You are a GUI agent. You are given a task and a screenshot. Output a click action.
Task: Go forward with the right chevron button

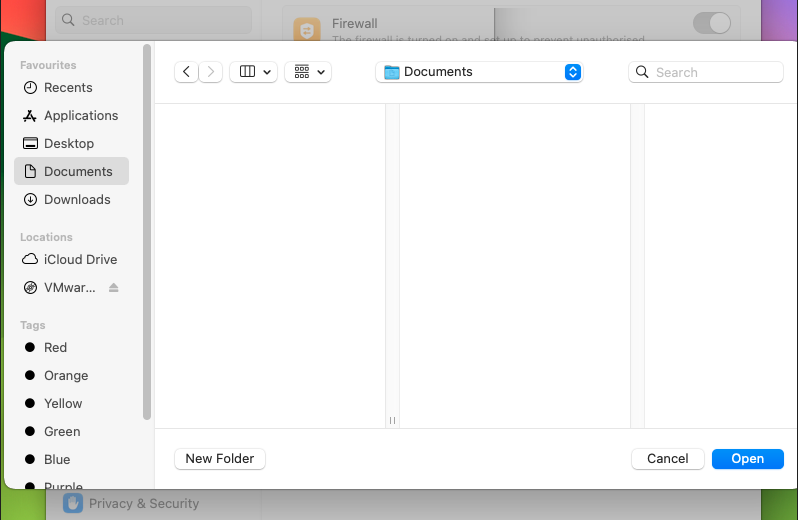point(211,72)
